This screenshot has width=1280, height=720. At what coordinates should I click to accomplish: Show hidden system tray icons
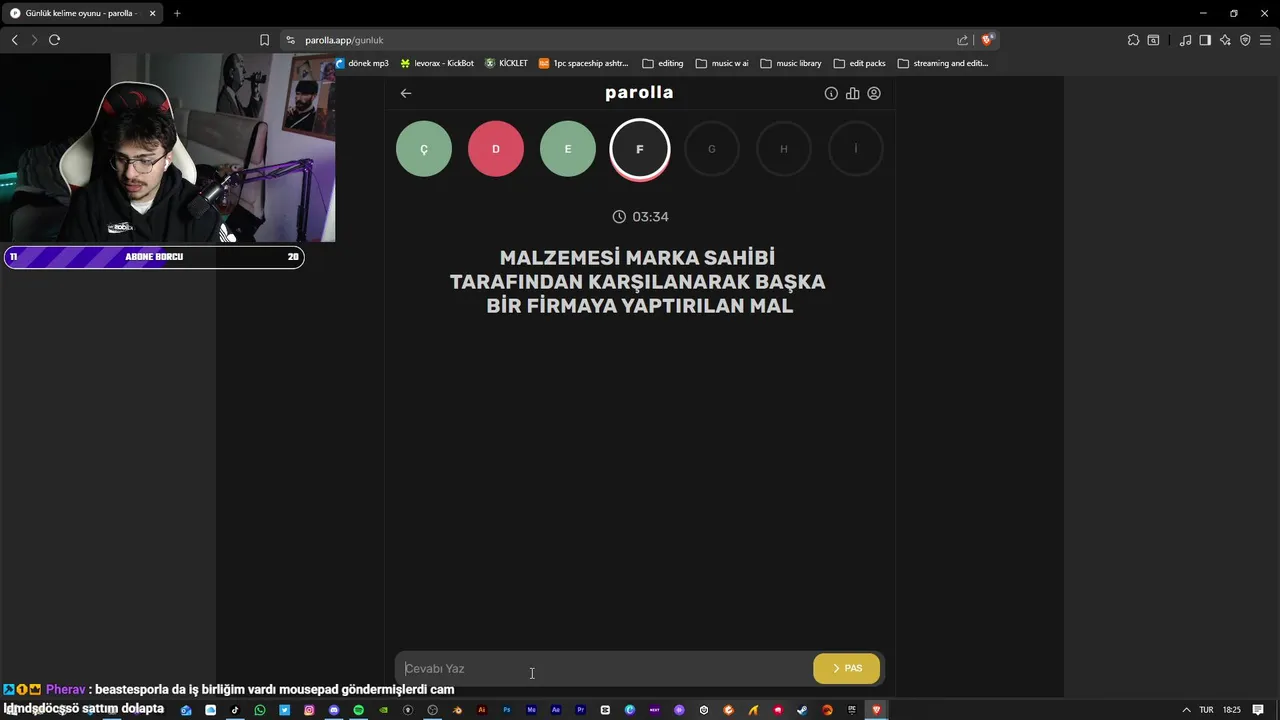click(x=1187, y=710)
